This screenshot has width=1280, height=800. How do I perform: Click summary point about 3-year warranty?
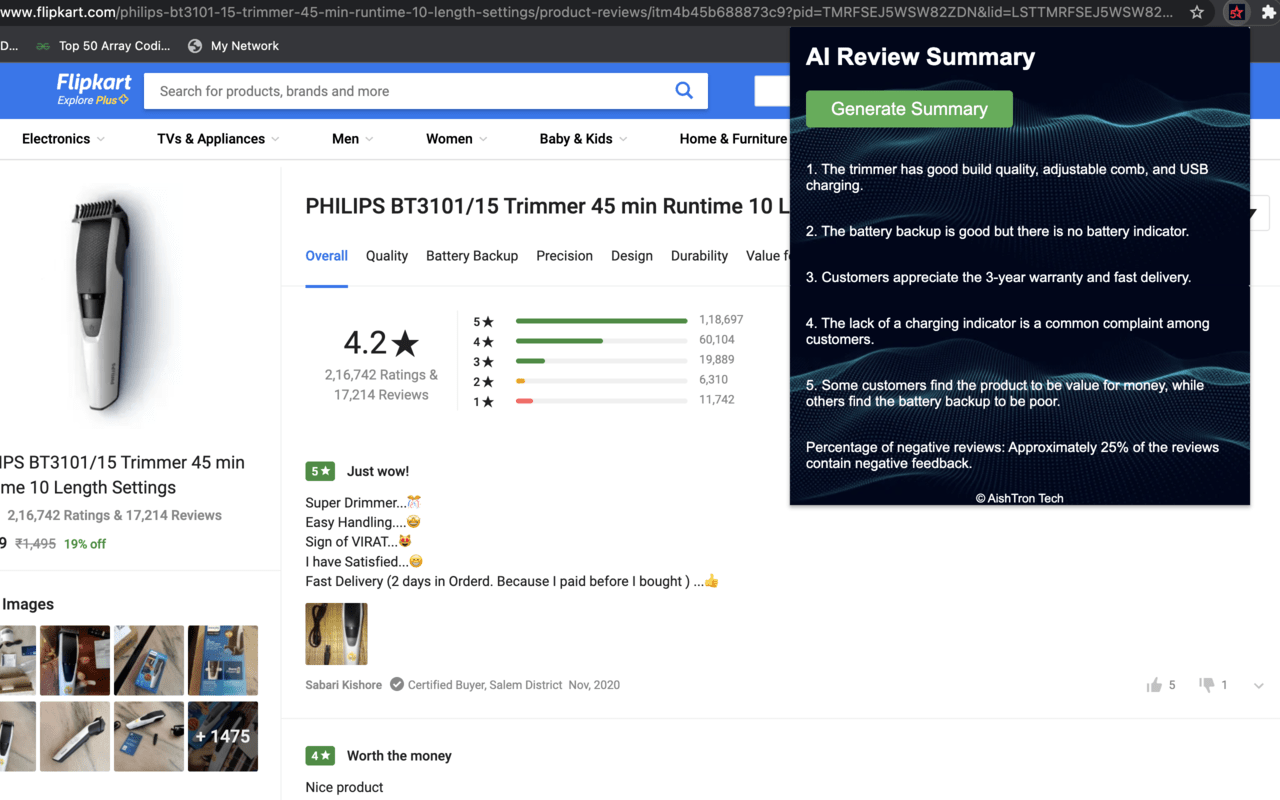click(998, 277)
